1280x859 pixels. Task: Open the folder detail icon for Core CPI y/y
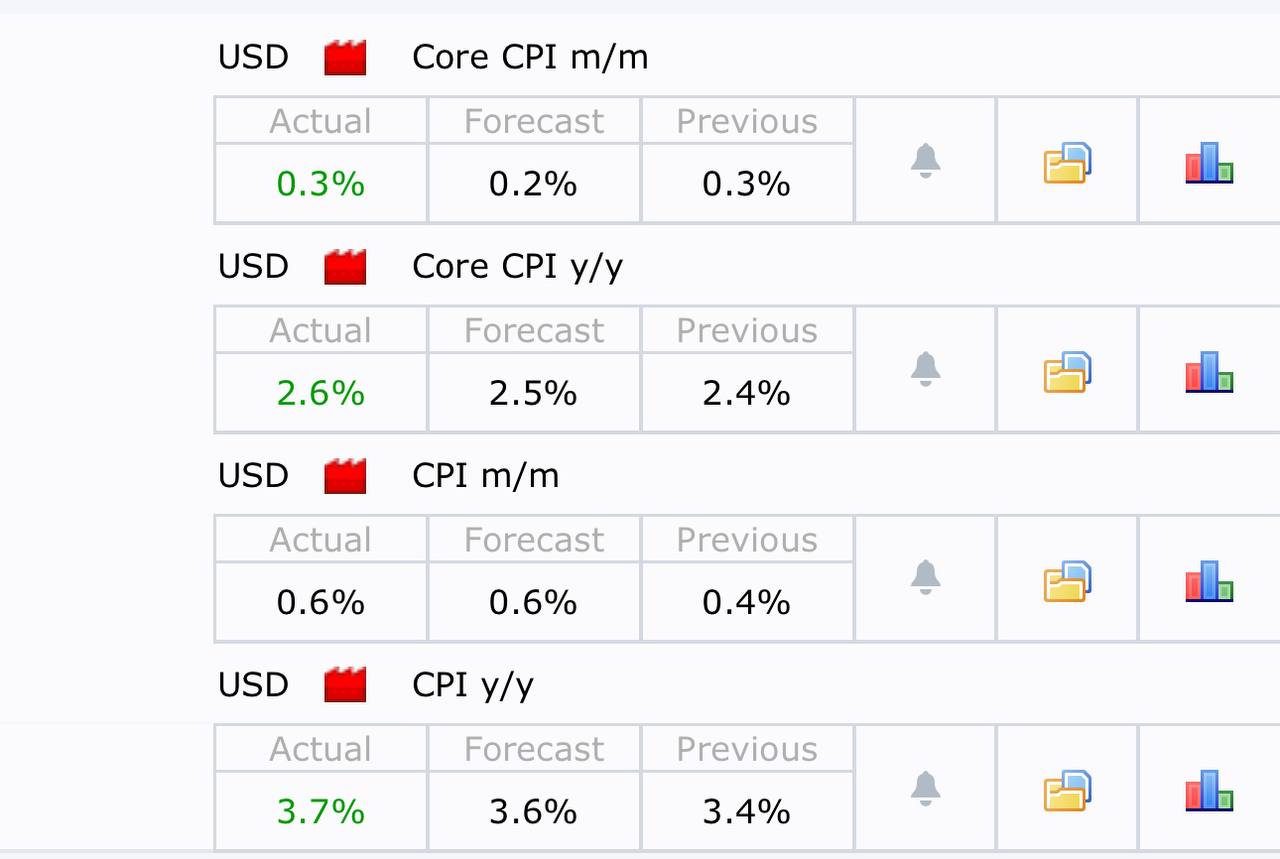pyautogui.click(x=1067, y=372)
